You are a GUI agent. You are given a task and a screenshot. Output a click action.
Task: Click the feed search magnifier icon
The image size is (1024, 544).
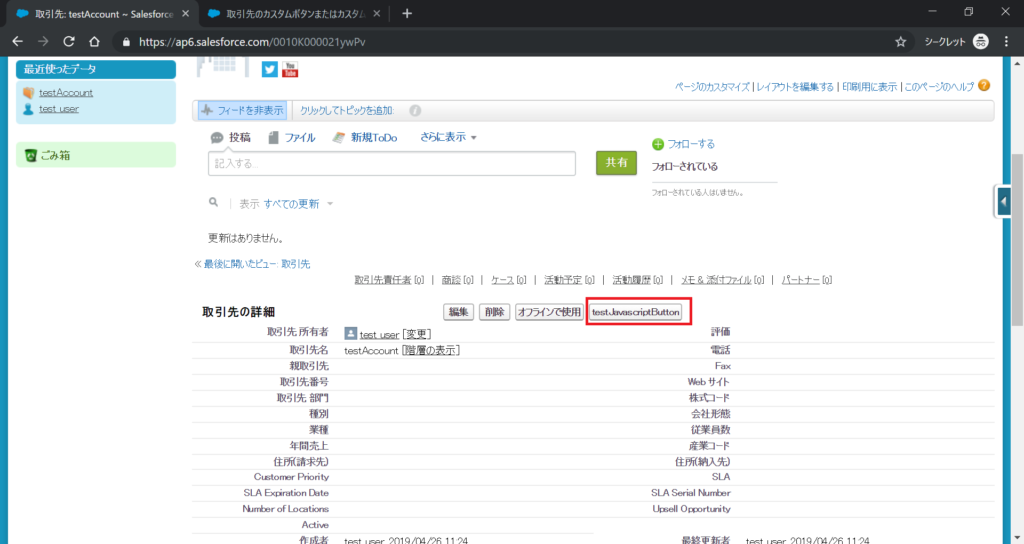tap(213, 202)
